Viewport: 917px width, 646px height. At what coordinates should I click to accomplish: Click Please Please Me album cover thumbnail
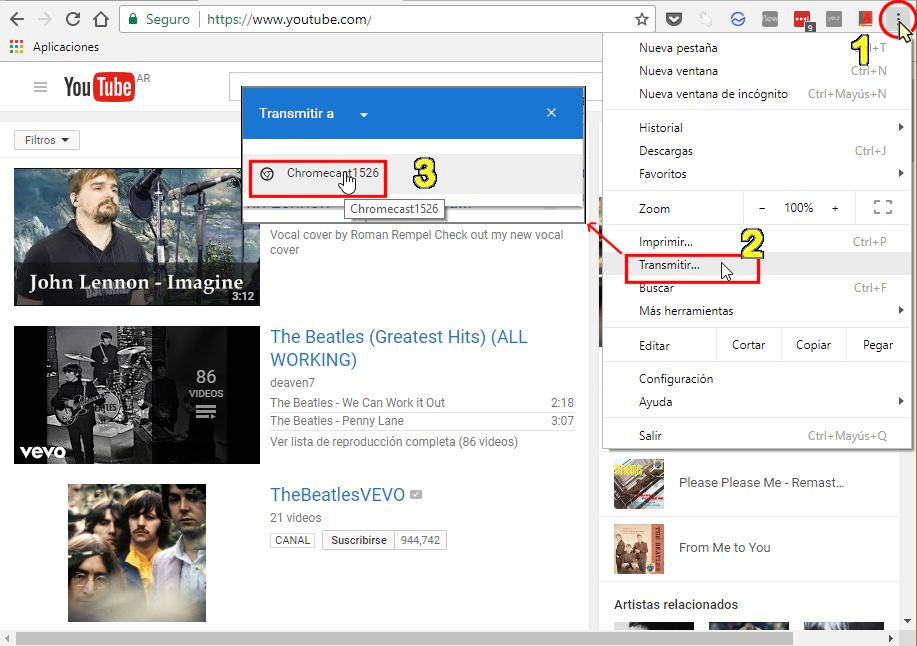639,484
